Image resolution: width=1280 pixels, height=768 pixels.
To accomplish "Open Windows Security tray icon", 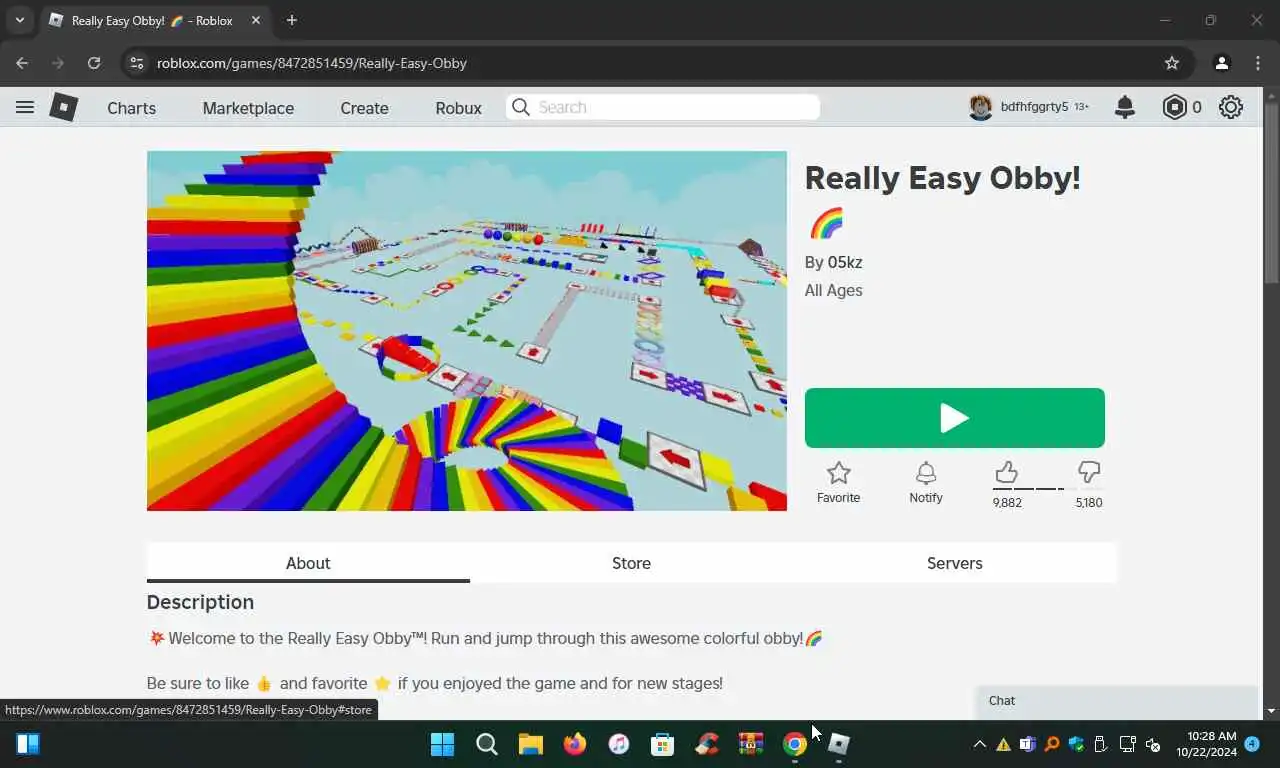I will coord(1076,744).
